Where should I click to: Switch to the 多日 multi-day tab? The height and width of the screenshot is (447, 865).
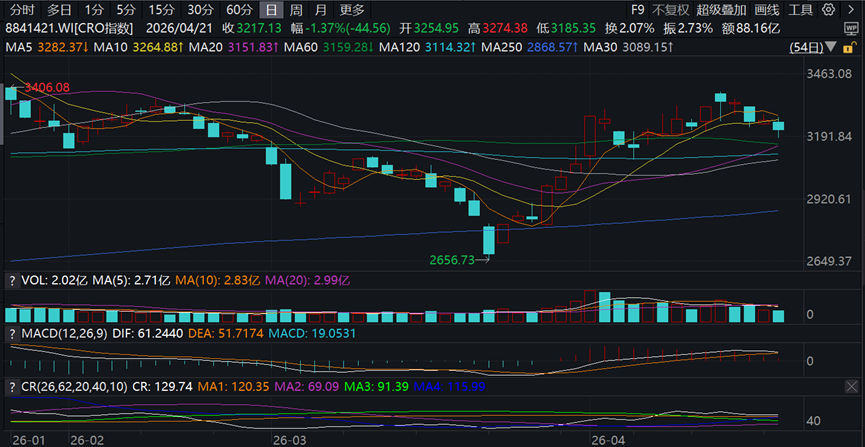click(x=59, y=9)
